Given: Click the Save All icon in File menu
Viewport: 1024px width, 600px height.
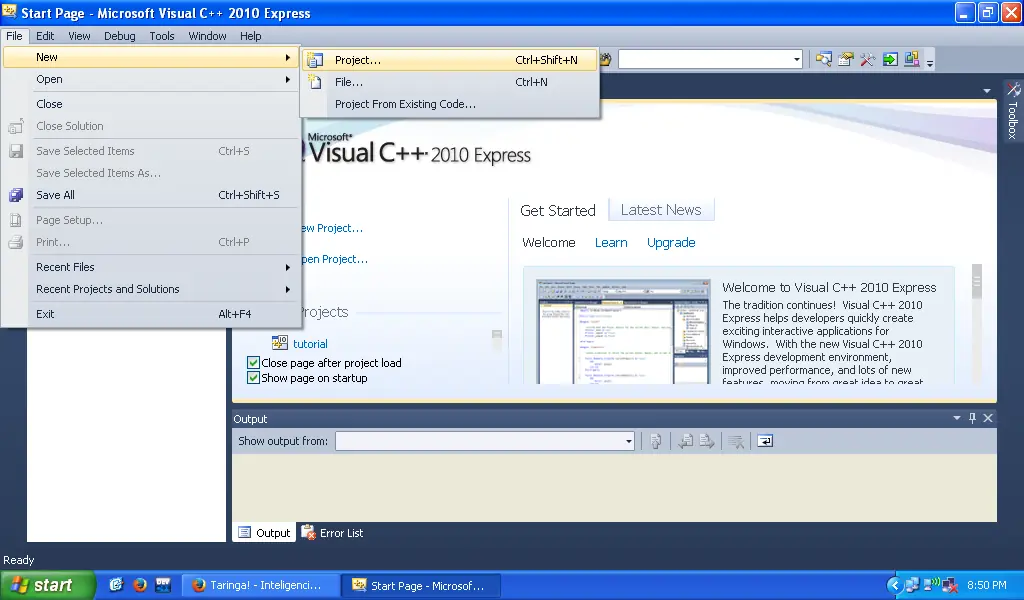Looking at the screenshot, I should click(x=16, y=195).
